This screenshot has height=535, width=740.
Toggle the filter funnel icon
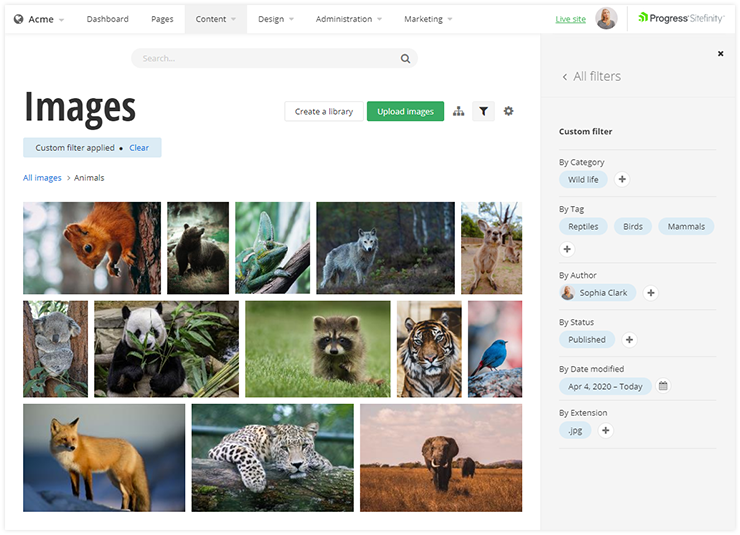(x=483, y=111)
